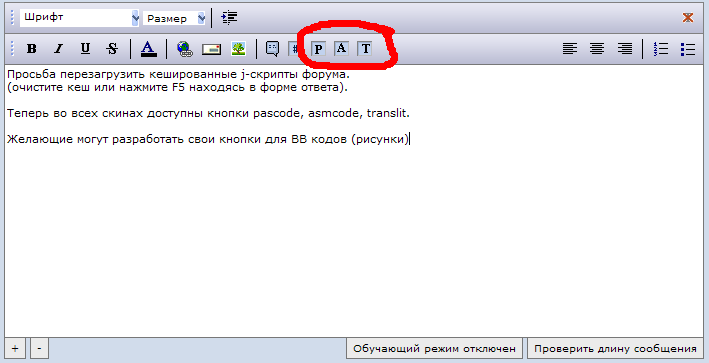Click inside the message text area
The width and height of the screenshot is (709, 363).
pos(354,201)
